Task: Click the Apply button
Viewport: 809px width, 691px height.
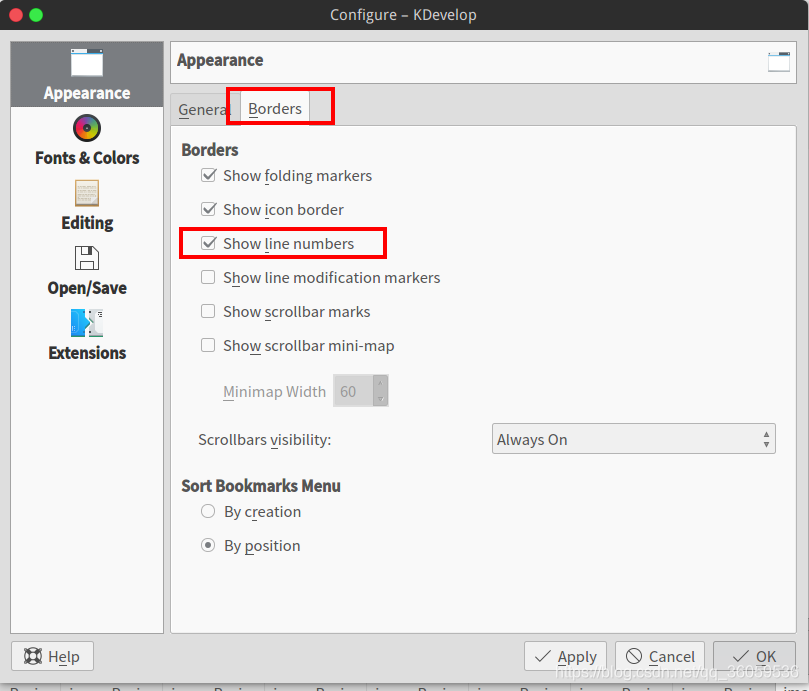Action: pos(565,656)
